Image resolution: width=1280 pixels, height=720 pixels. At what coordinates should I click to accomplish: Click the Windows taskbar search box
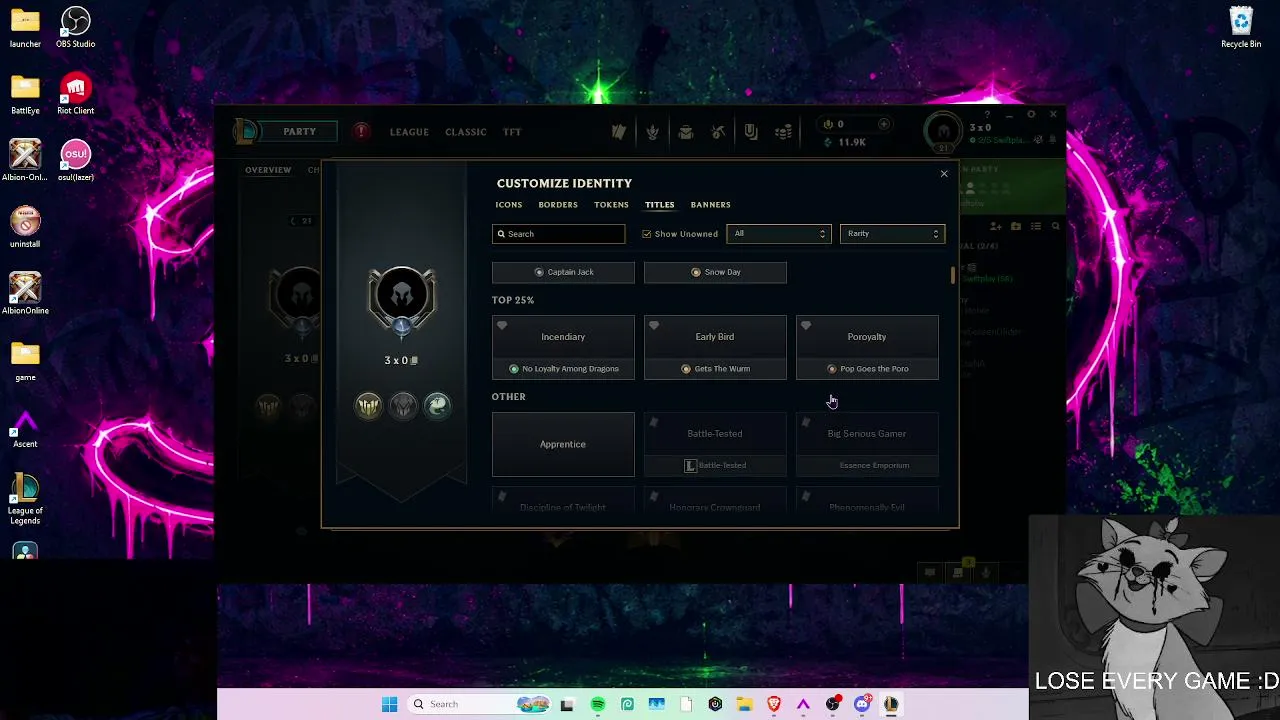click(481, 704)
